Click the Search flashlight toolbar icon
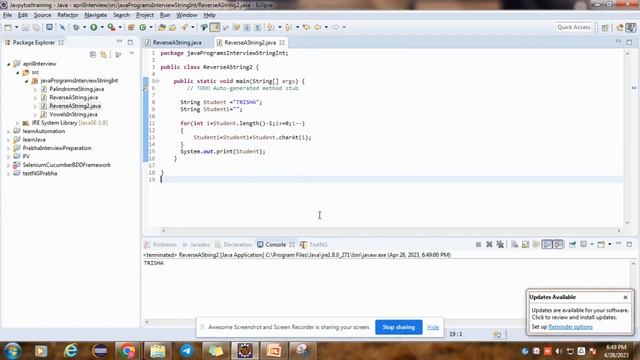The image size is (640, 360). [184, 27]
